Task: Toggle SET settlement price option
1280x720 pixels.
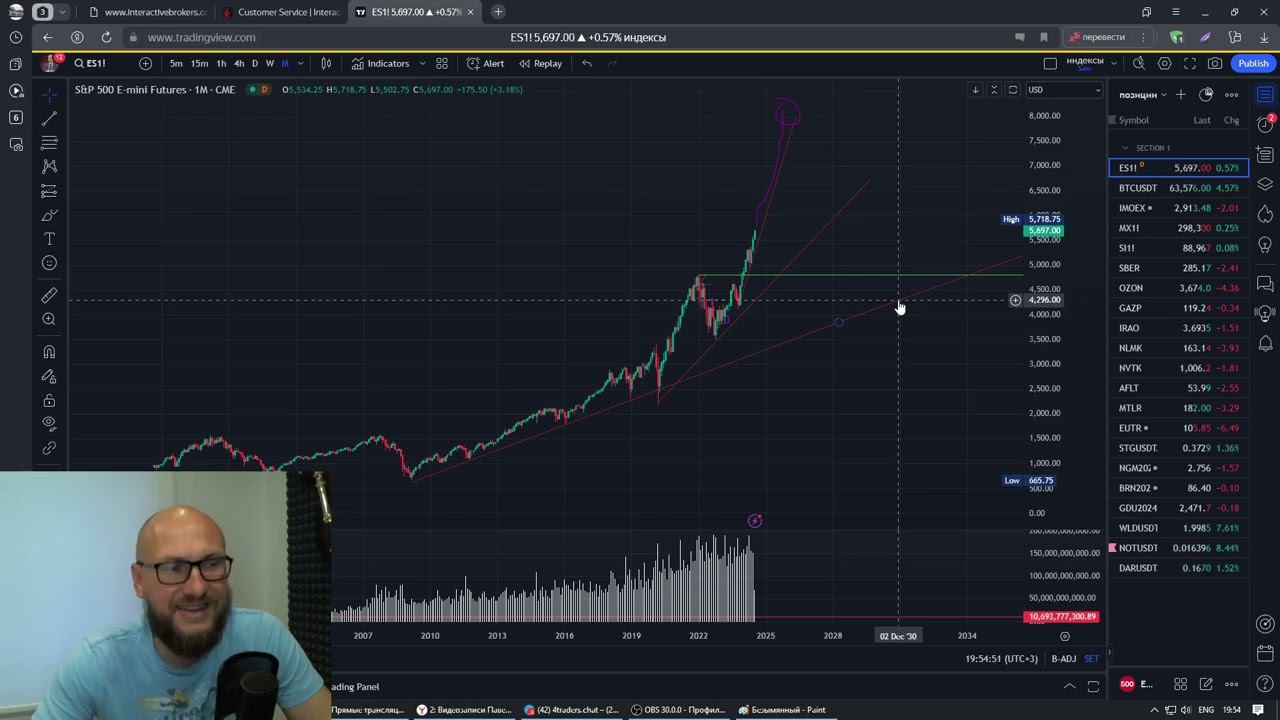Action: click(x=1091, y=659)
